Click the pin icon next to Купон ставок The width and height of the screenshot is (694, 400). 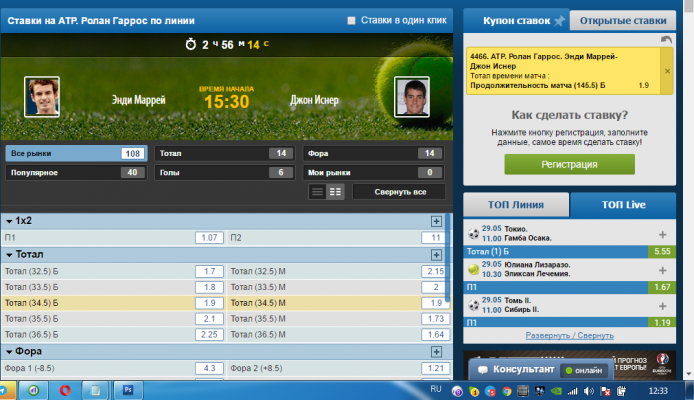[x=559, y=20]
